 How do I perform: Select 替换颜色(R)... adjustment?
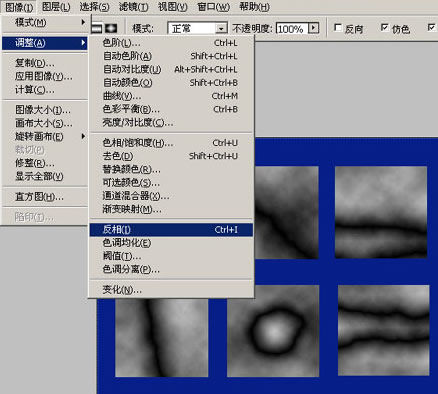pos(171,169)
